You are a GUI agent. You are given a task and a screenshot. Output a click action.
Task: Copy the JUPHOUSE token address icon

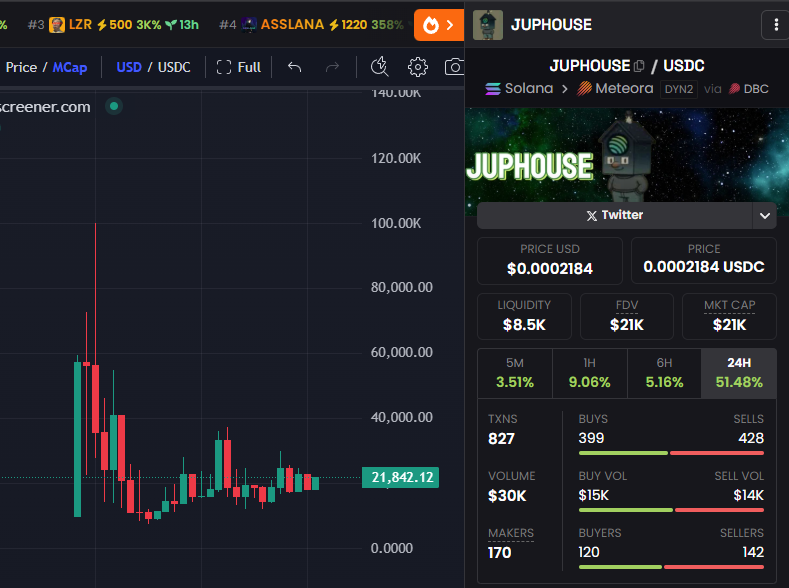click(639, 66)
